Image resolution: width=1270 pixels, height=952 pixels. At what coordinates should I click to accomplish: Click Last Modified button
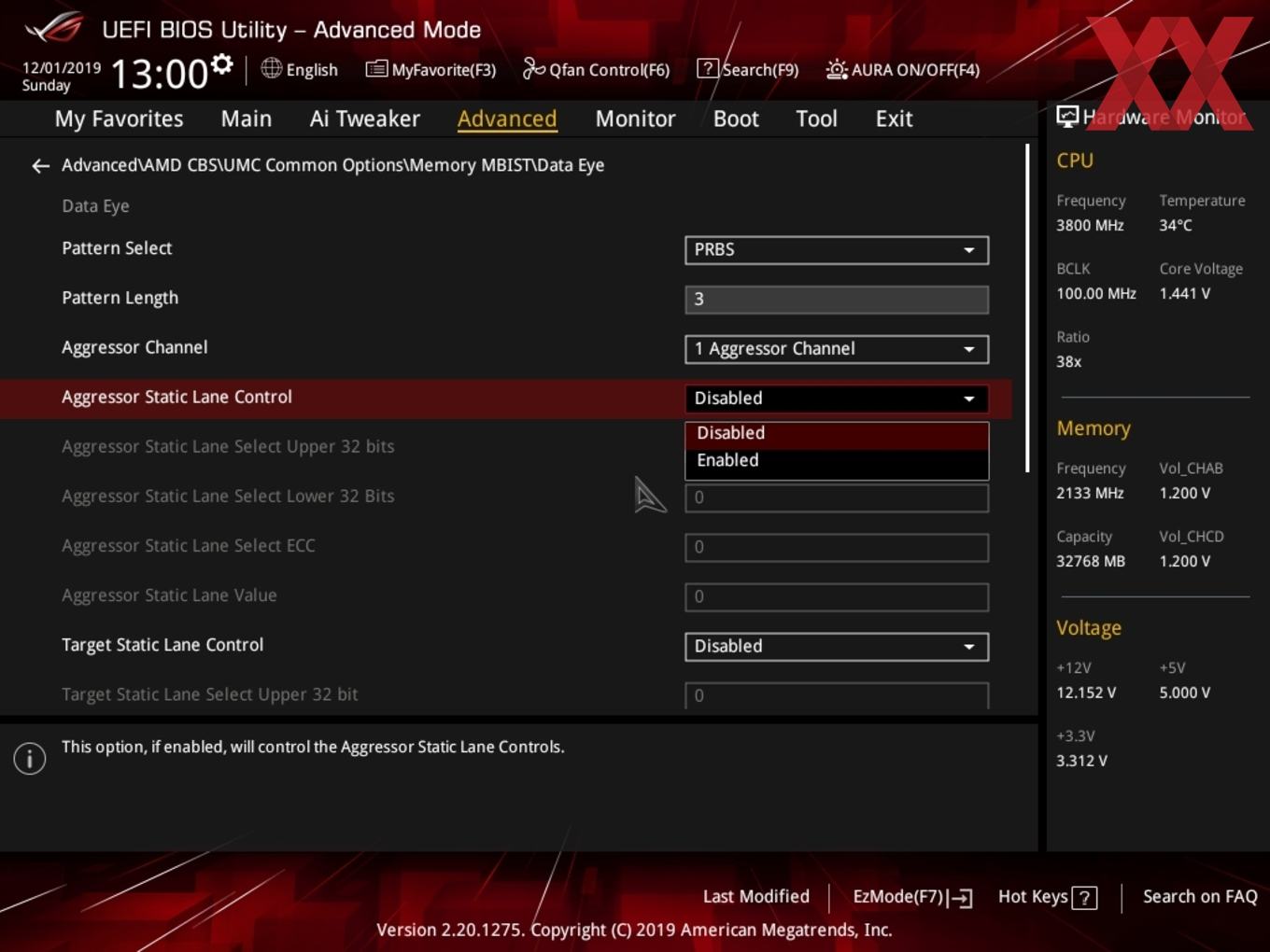[756, 897]
